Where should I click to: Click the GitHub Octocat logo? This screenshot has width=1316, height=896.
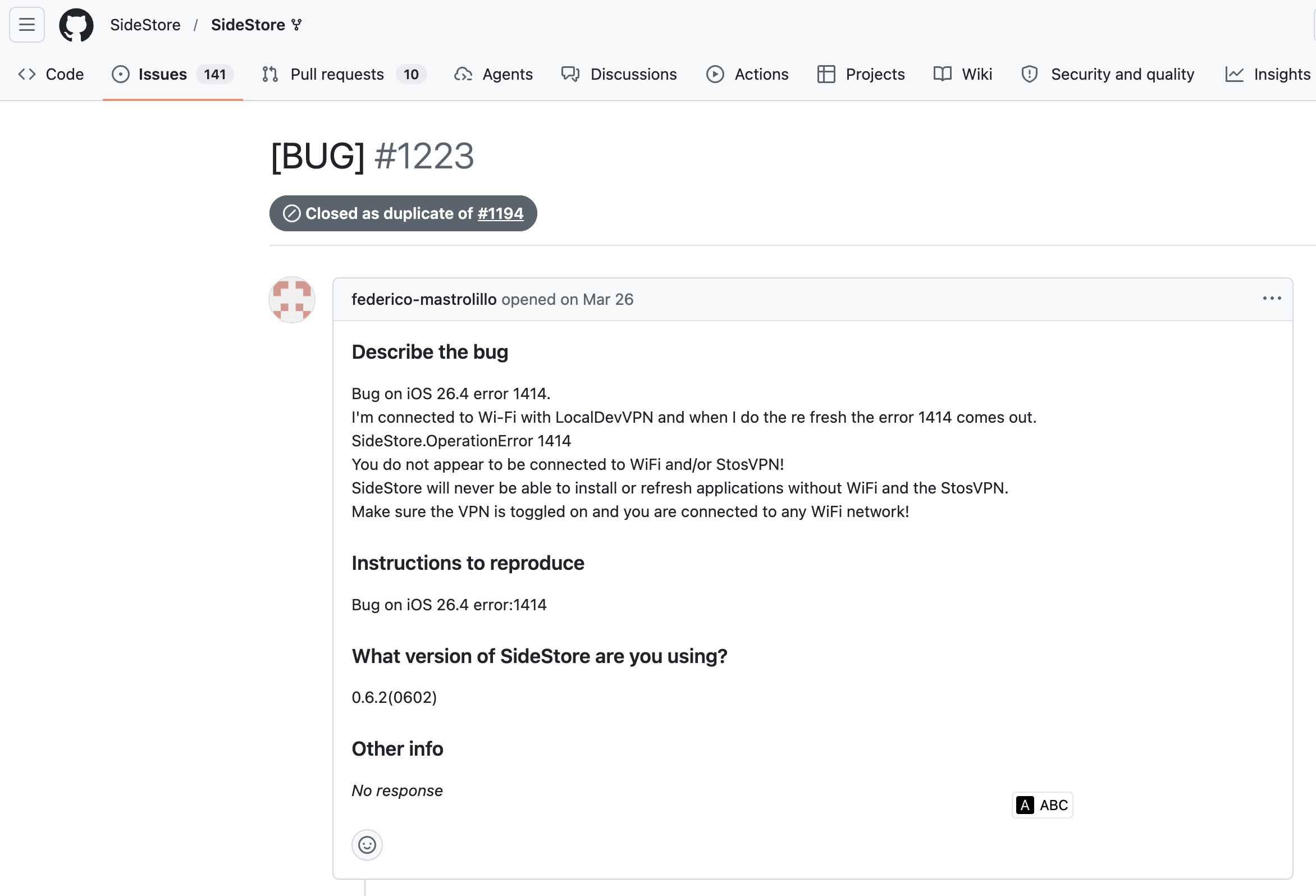(76, 25)
